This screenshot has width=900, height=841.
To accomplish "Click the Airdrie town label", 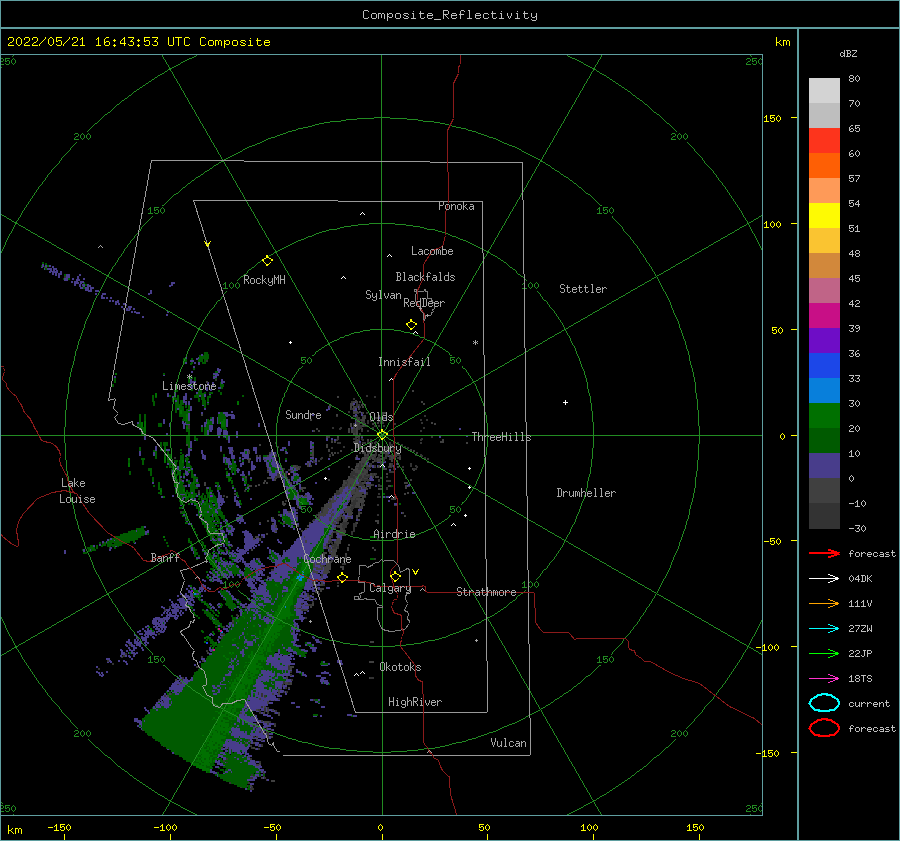I will 394,534.
